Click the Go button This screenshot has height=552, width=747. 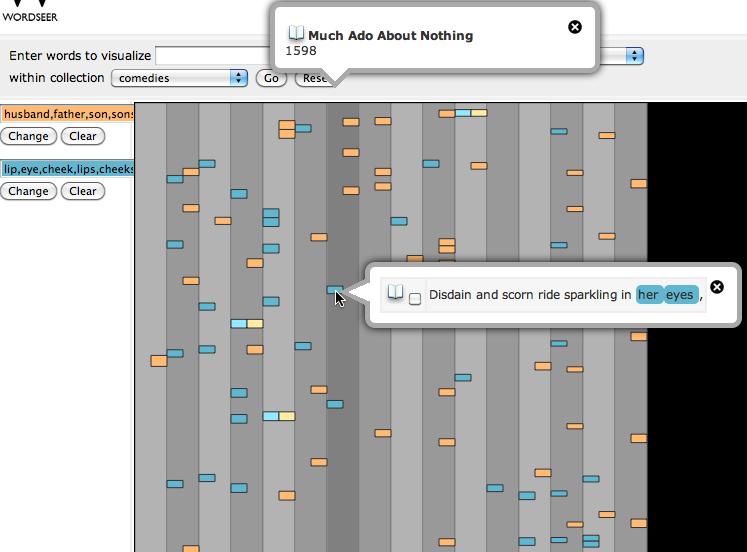271,78
